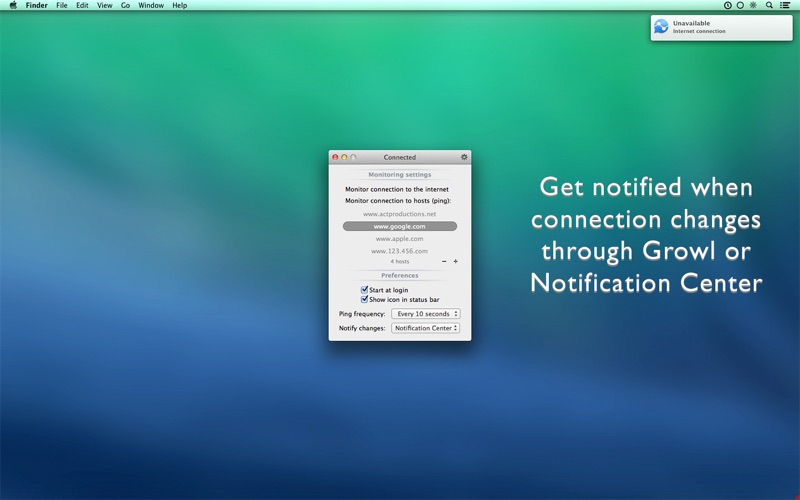Screen dimensions: 800x500
Task: Click the Connected window title
Action: tap(399, 157)
